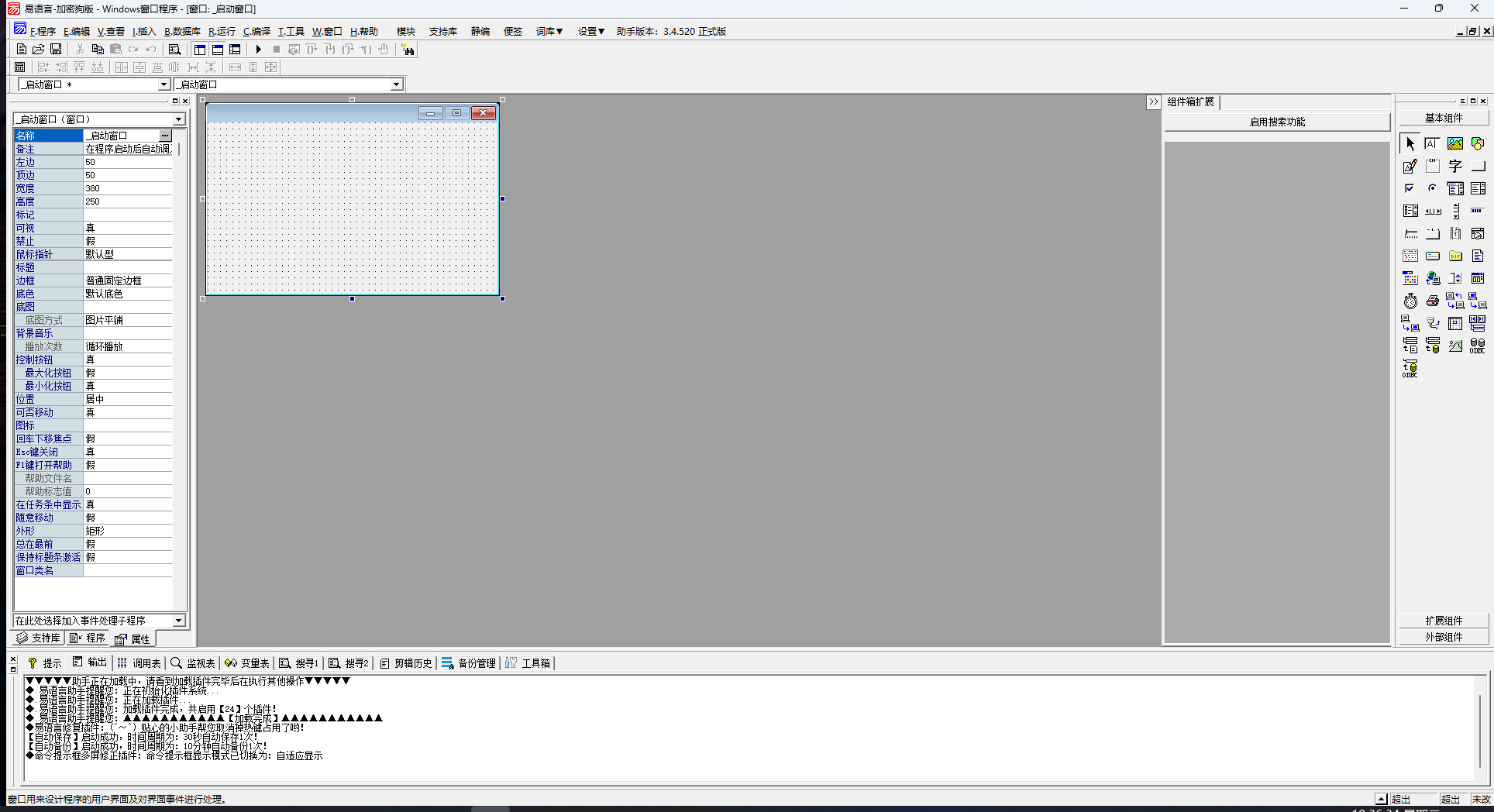Pick the check box component tool
The width and height of the screenshot is (1494, 812).
(1410, 188)
